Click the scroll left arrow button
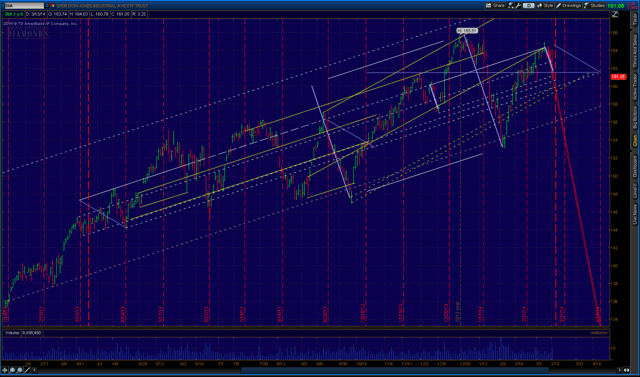This screenshot has height=377, width=640. (34, 370)
